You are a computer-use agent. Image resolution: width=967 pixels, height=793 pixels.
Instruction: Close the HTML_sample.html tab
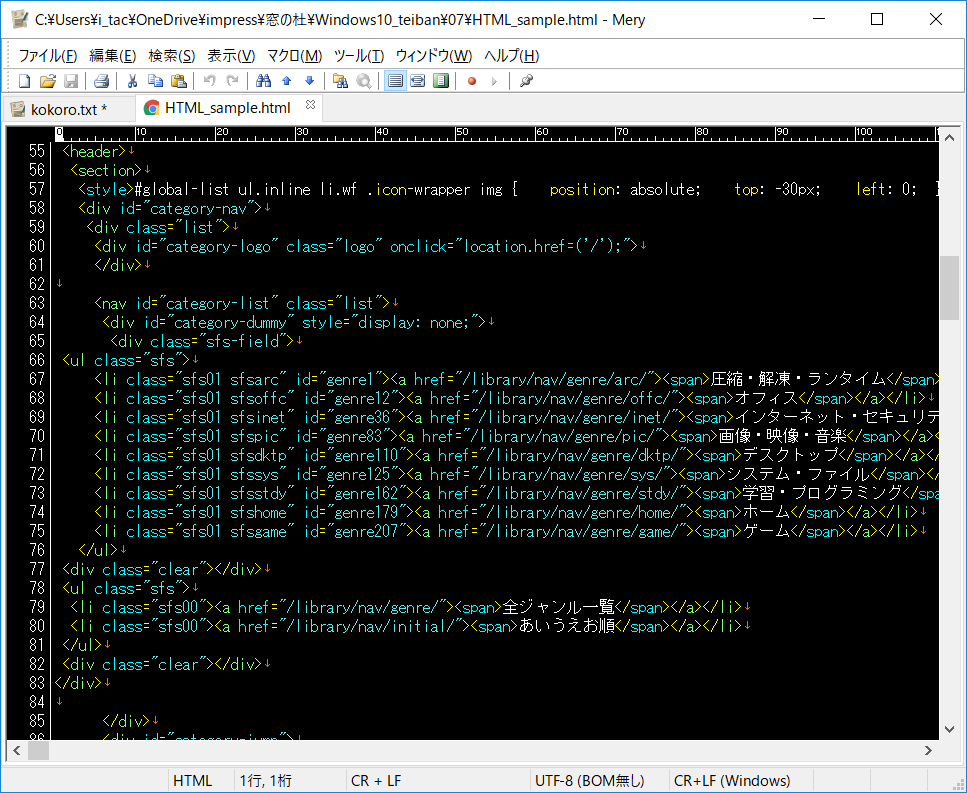click(x=310, y=106)
